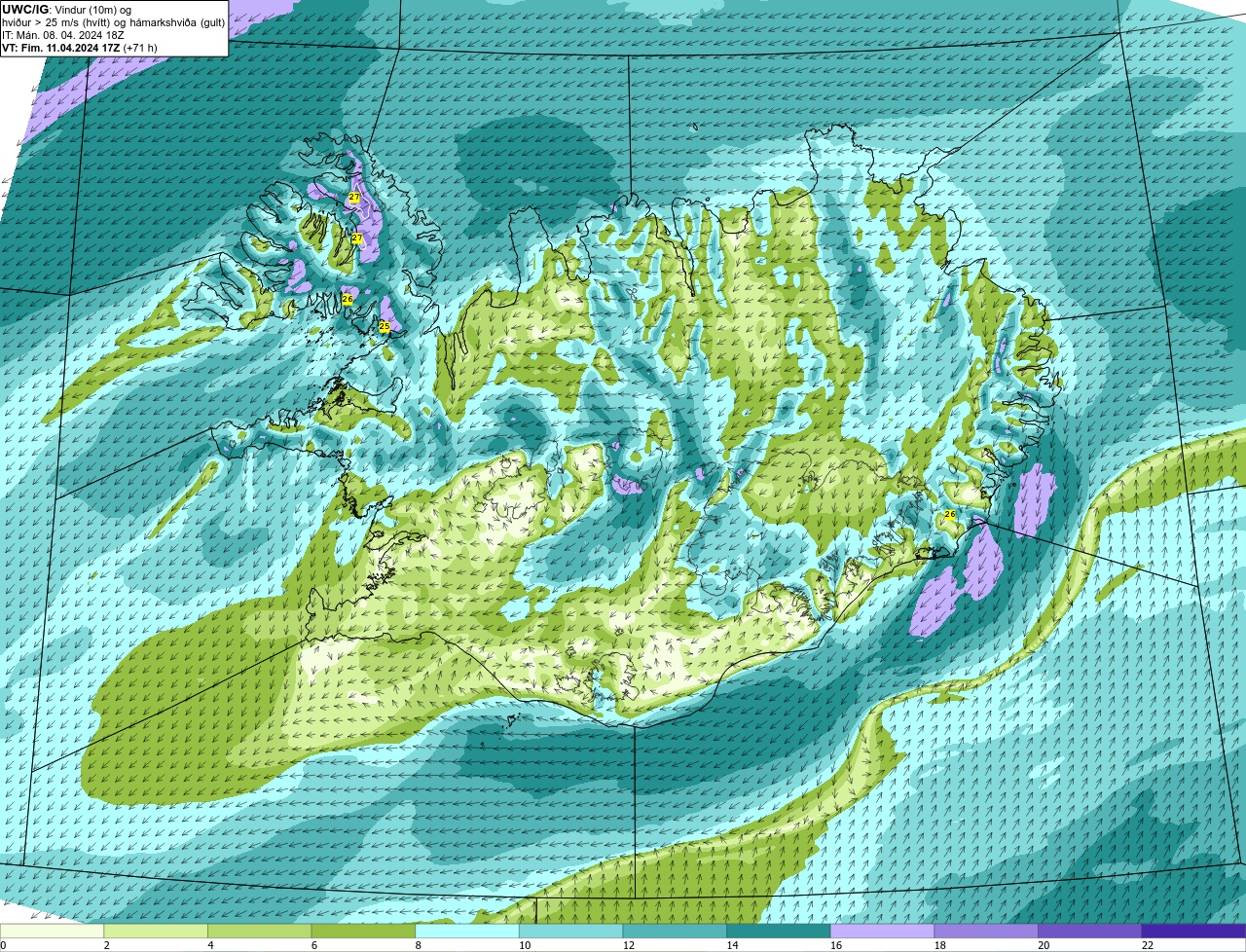The image size is (1246, 952).
Task: Select the 10–12 m/s light teal legend swatch
Action: pyautogui.click(x=571, y=931)
